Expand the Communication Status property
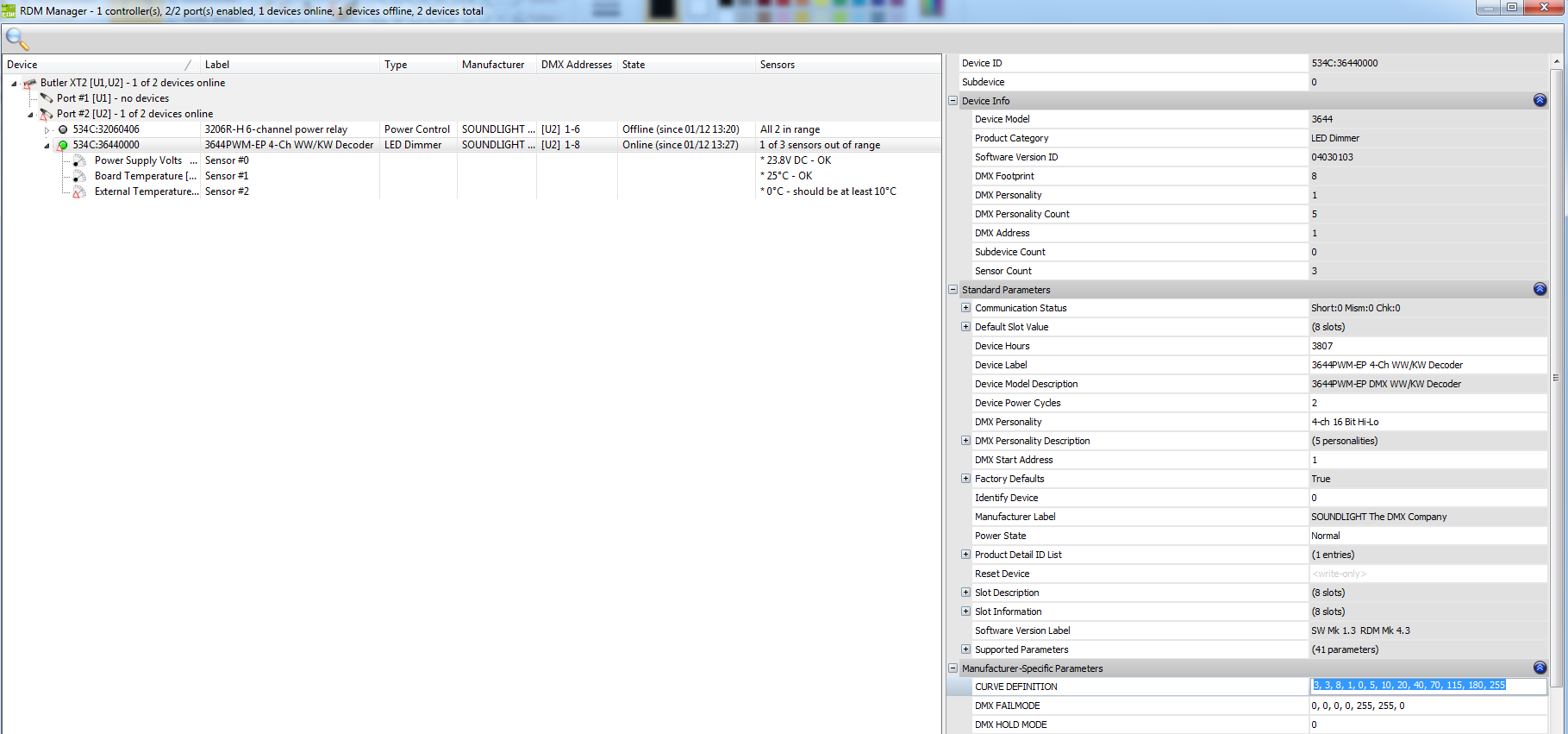This screenshot has width=1568, height=734. (965, 308)
